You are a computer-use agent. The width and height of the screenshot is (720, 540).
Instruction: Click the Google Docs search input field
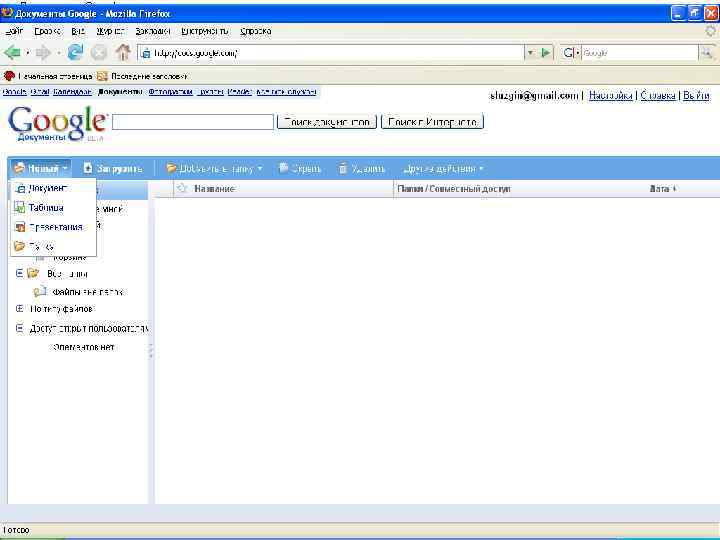193,122
